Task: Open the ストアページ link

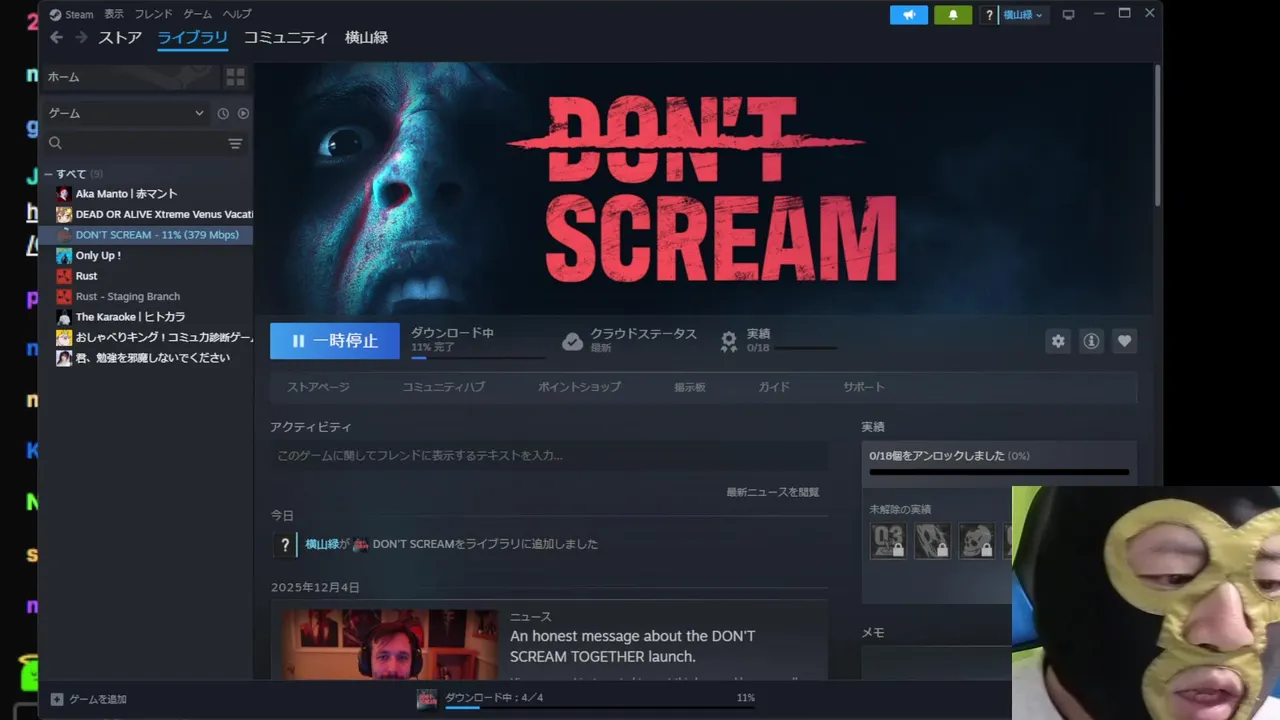Action: pos(318,387)
